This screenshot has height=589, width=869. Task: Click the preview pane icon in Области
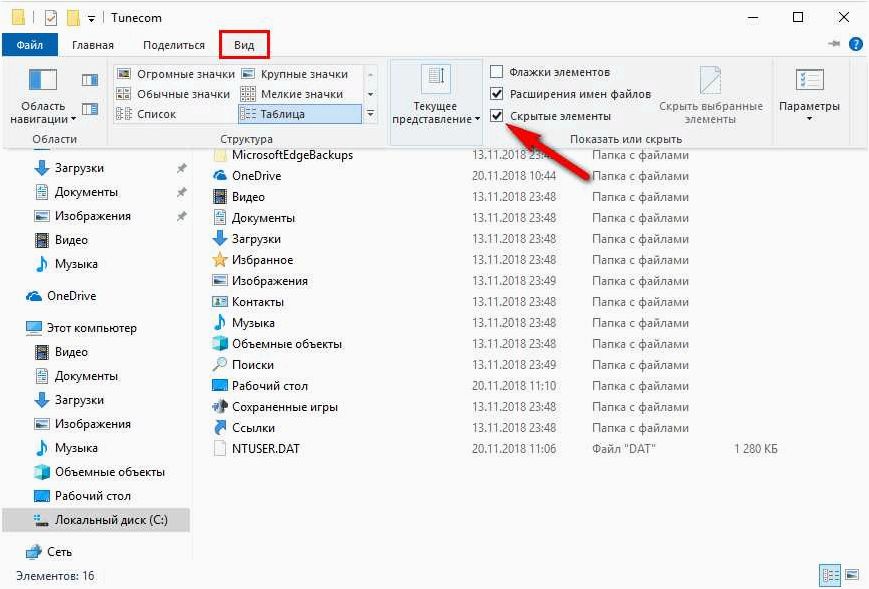[x=90, y=80]
